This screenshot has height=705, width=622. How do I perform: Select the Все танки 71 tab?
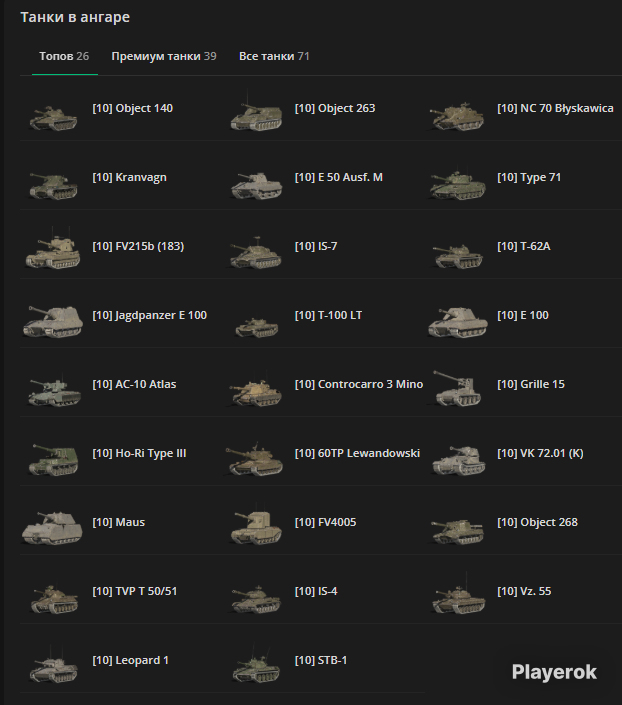pyautogui.click(x=274, y=56)
